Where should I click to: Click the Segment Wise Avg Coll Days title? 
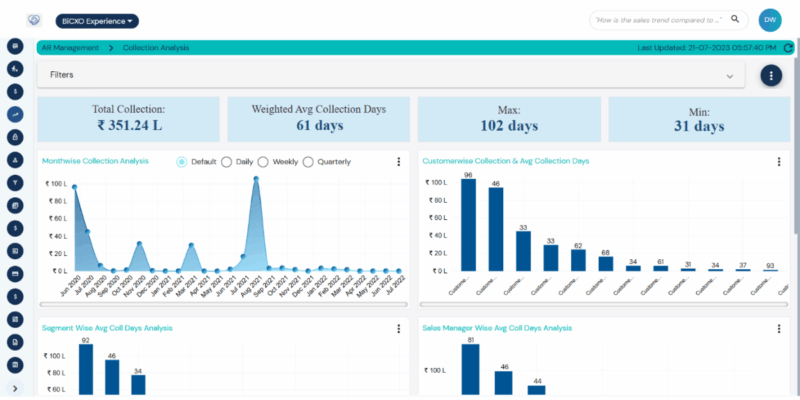[x=107, y=328]
